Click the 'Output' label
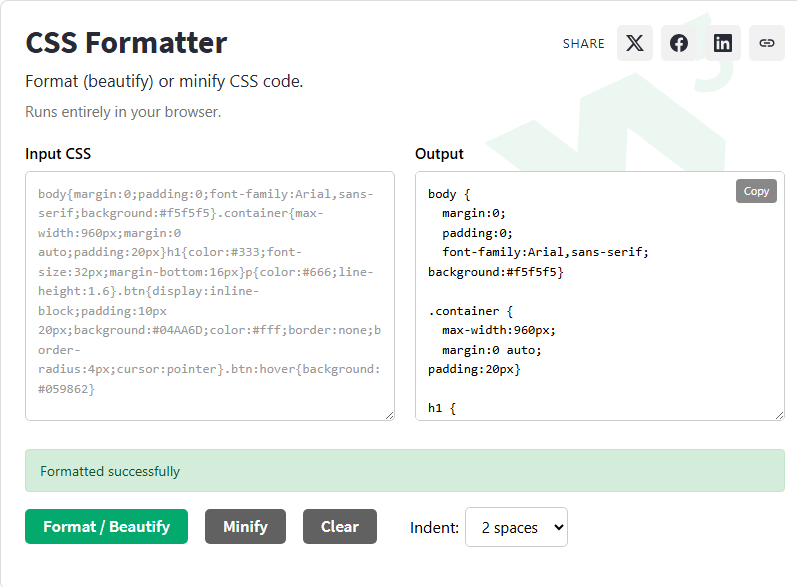The height and width of the screenshot is (587, 797). [x=439, y=154]
